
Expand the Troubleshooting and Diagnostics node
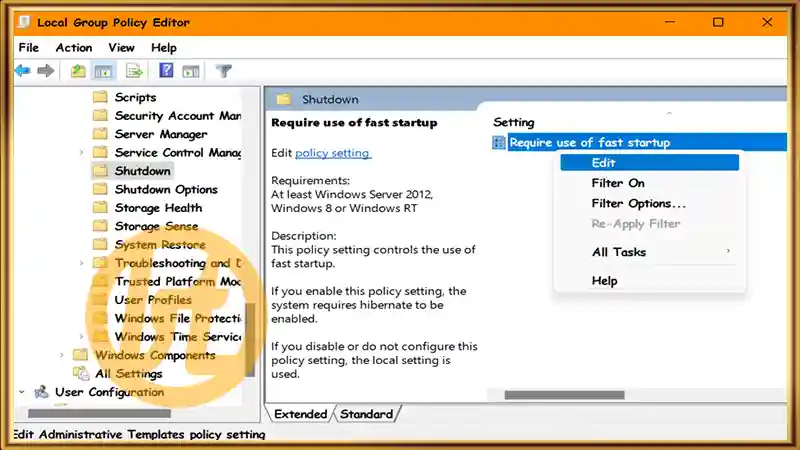pos(81,263)
